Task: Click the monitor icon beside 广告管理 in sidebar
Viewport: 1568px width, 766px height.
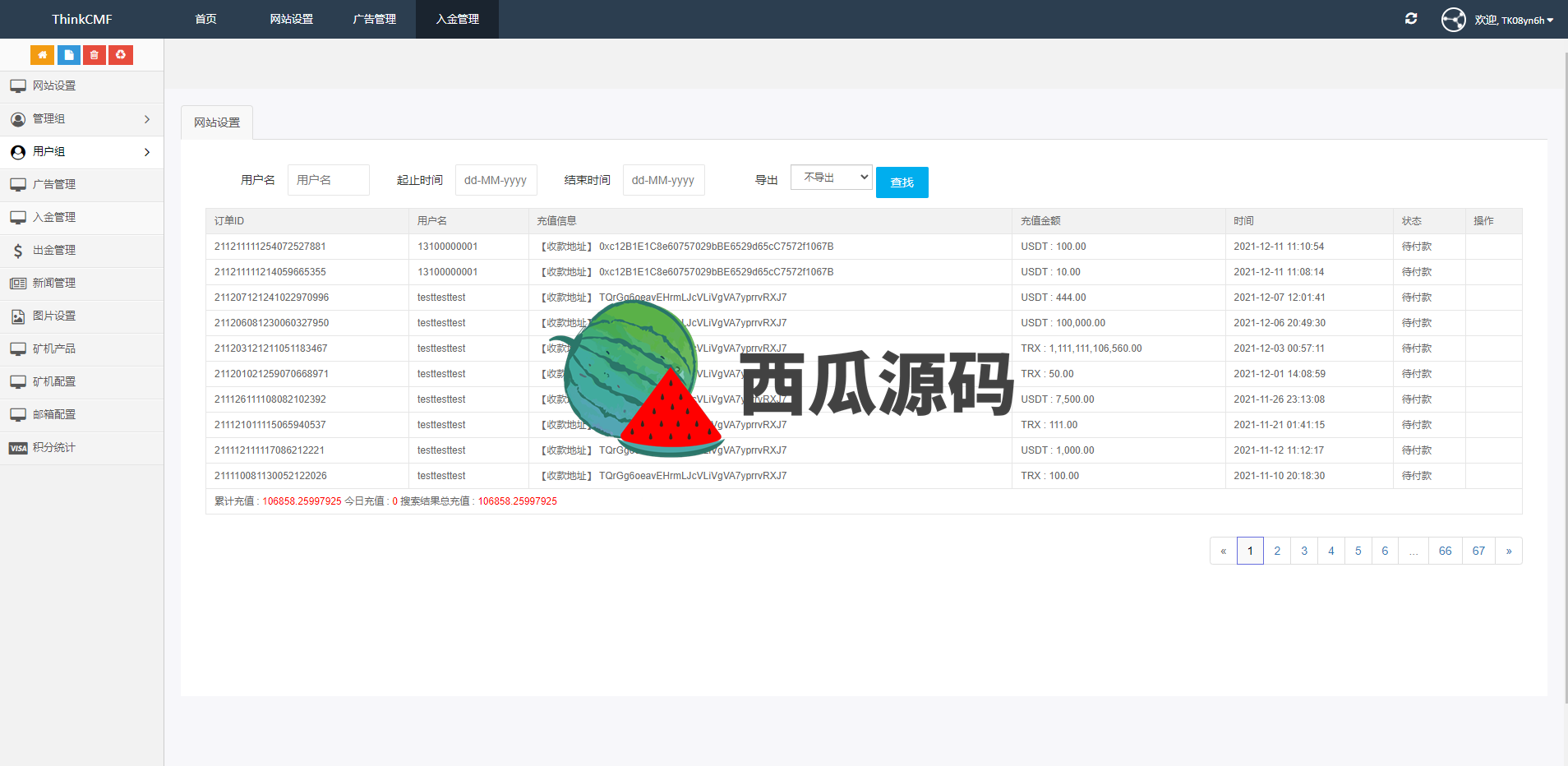Action: (x=18, y=185)
